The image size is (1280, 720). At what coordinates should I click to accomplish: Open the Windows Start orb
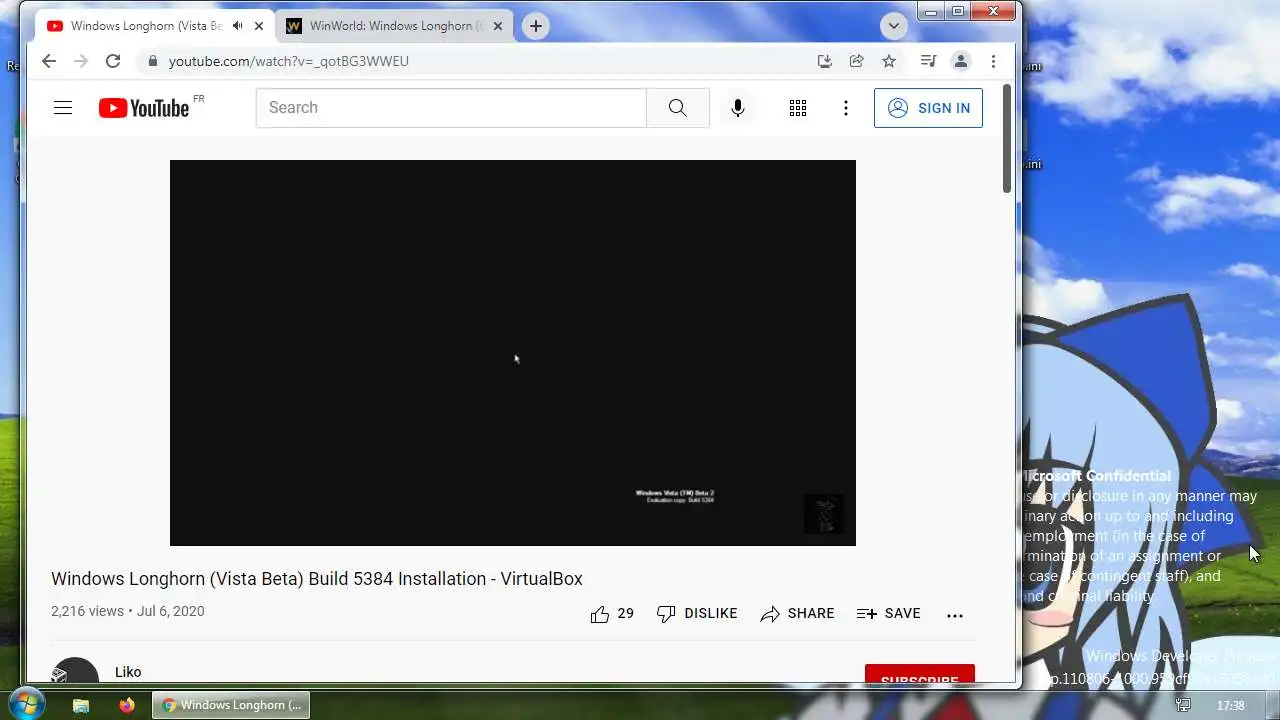pyautogui.click(x=27, y=704)
